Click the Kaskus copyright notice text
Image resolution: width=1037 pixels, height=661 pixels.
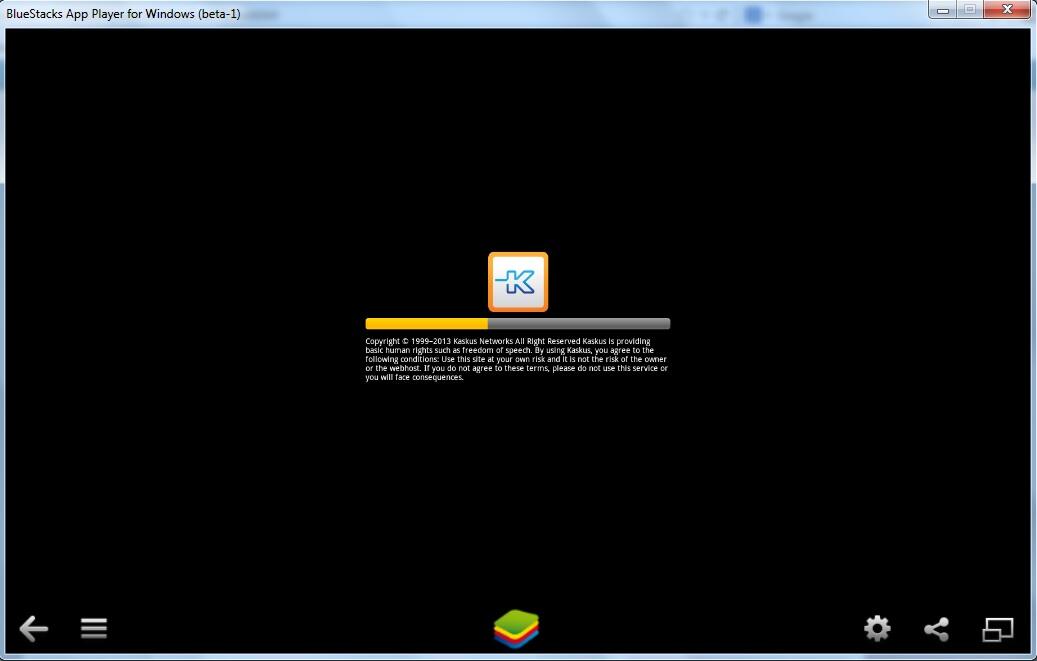pos(517,359)
